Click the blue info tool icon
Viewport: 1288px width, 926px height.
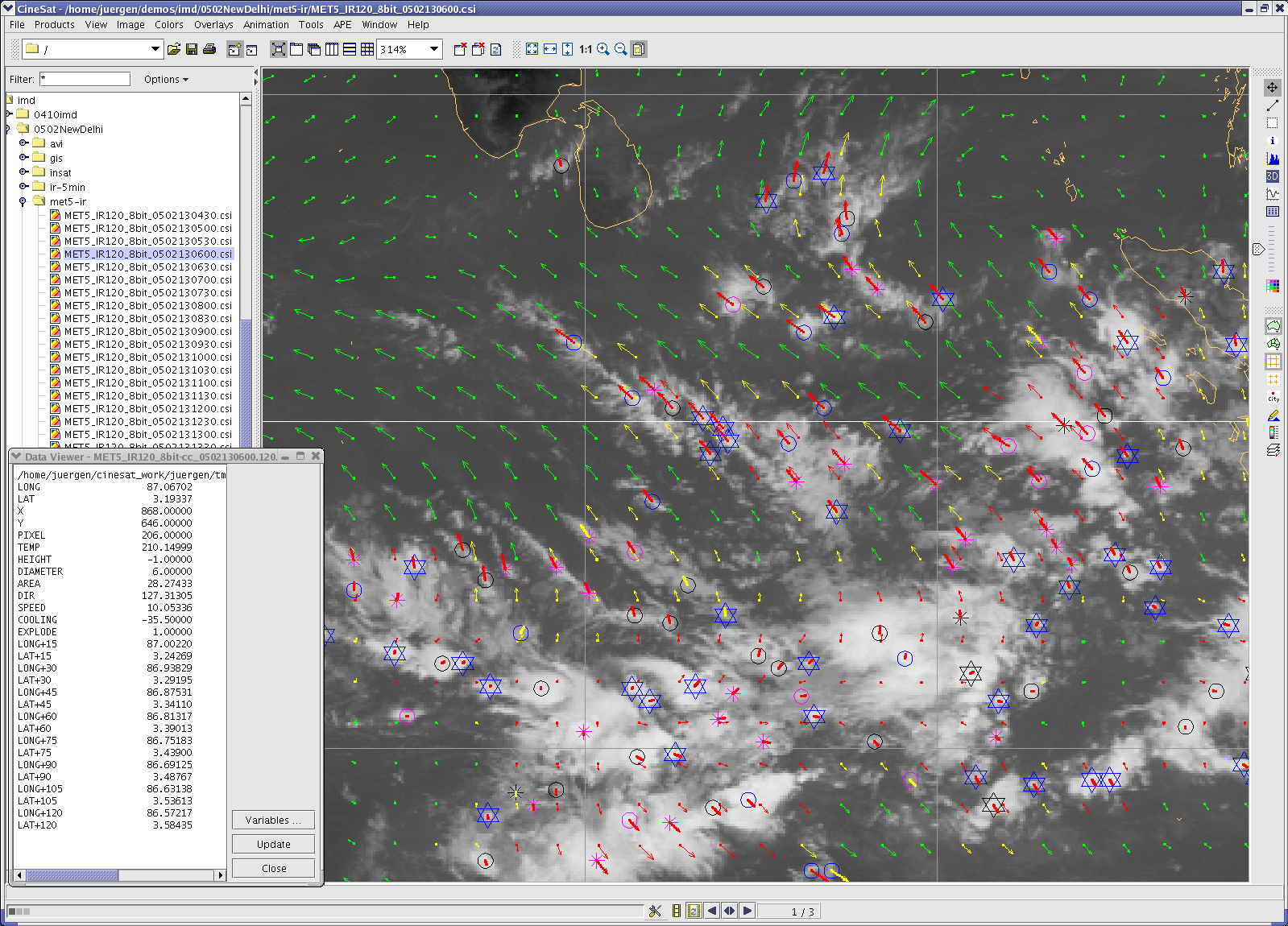[x=1273, y=141]
